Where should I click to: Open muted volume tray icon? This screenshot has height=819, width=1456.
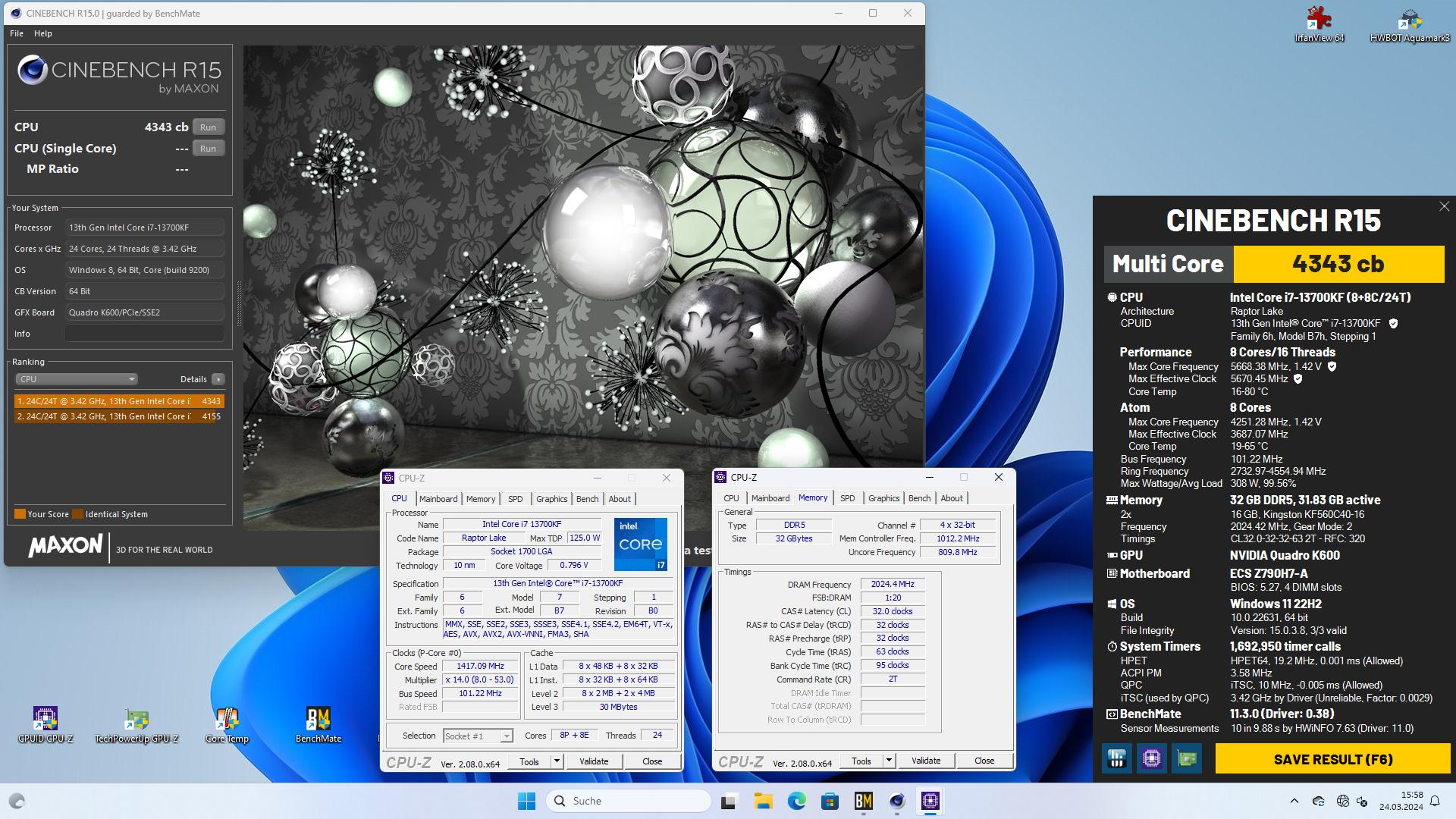click(1362, 801)
